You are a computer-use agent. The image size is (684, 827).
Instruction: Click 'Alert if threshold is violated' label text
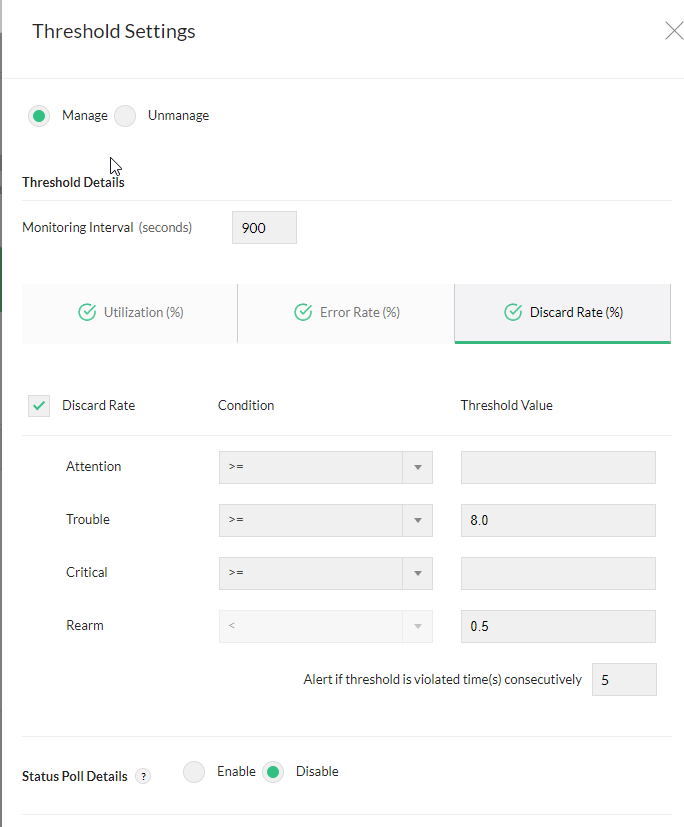[442, 679]
